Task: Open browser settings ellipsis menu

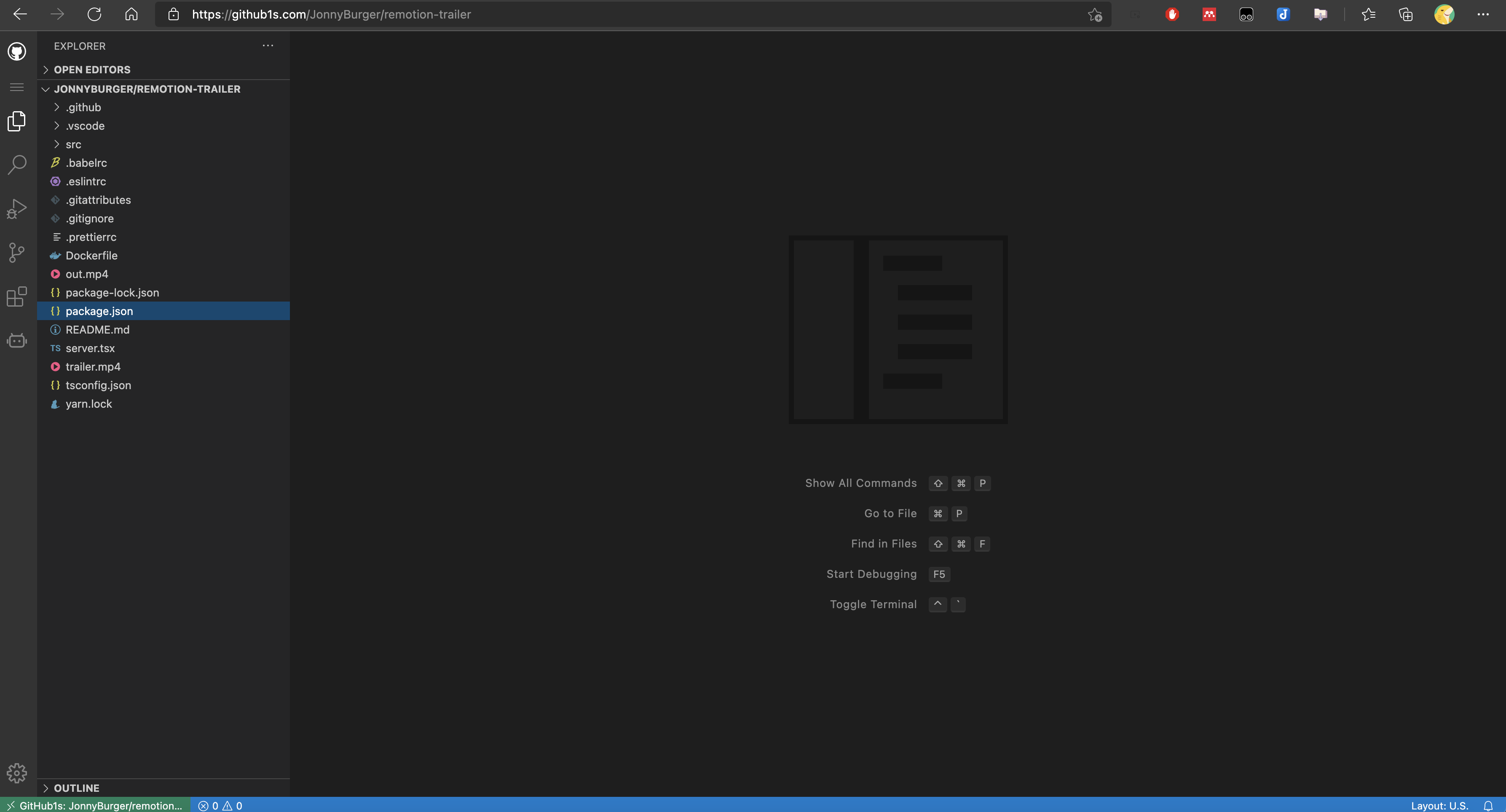Action: pos(1483,15)
